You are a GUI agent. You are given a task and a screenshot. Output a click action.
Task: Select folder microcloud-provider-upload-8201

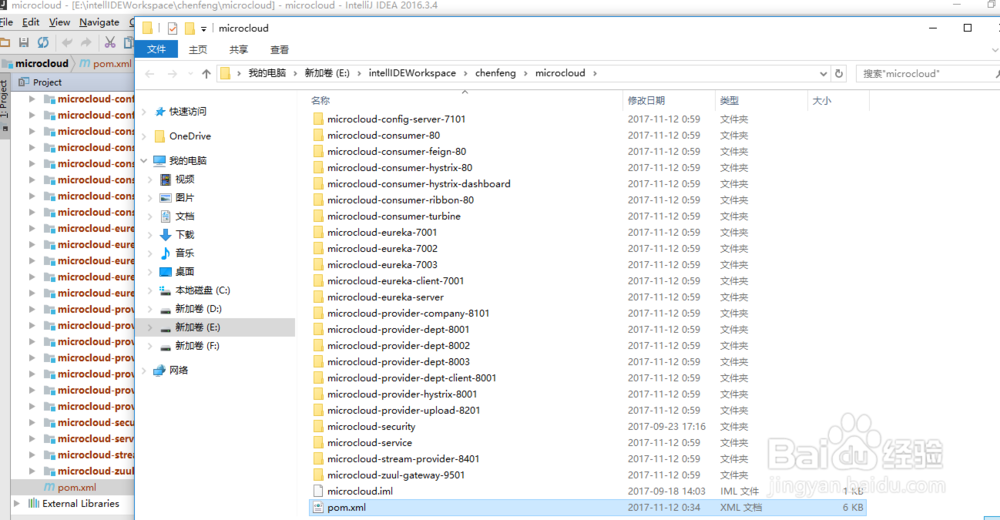coord(404,410)
